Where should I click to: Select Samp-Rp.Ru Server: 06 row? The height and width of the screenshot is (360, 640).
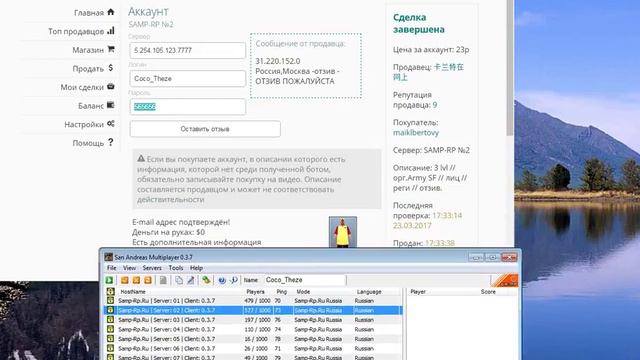click(253, 349)
